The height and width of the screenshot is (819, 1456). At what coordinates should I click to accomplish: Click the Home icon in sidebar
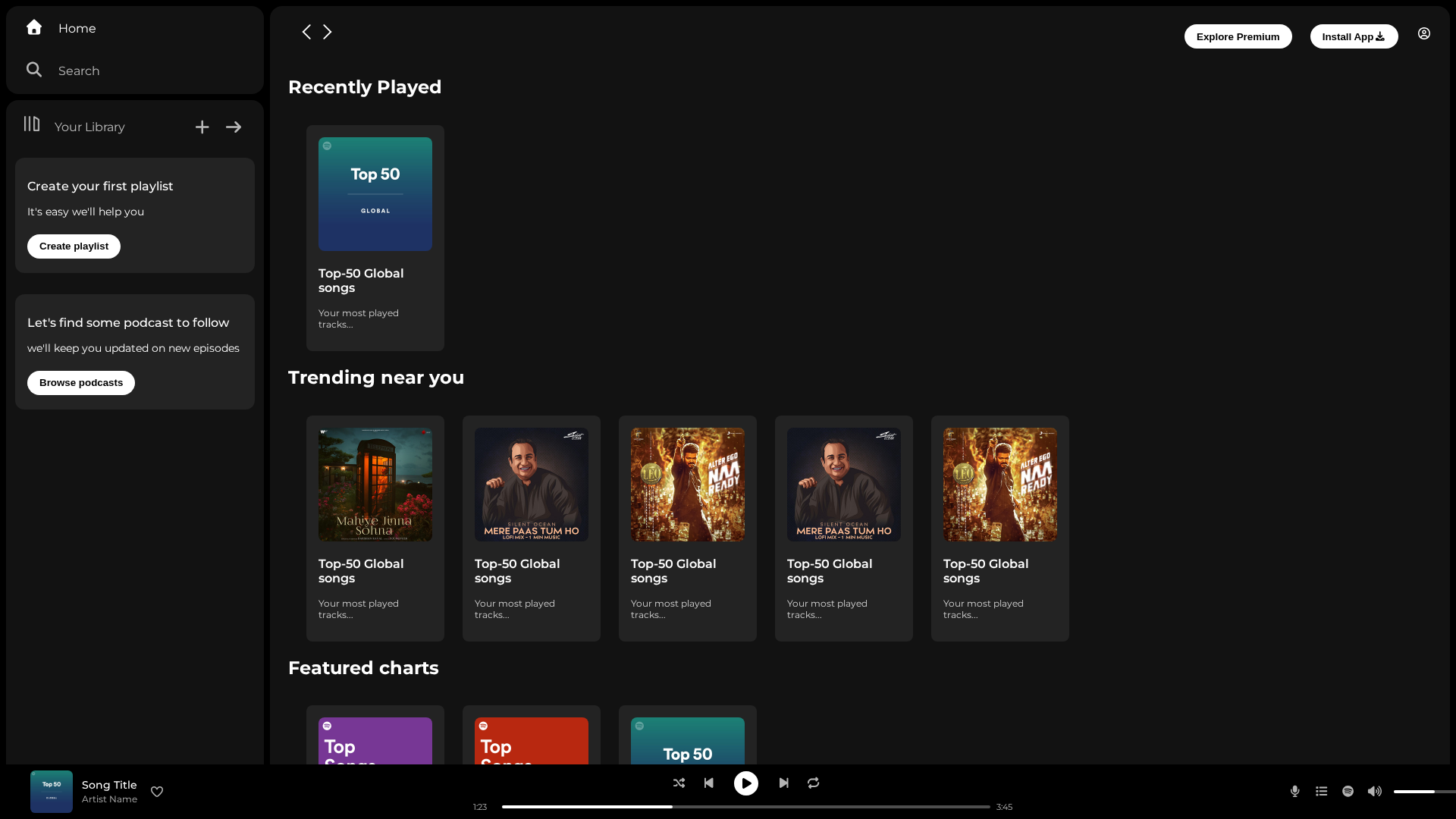point(34,27)
